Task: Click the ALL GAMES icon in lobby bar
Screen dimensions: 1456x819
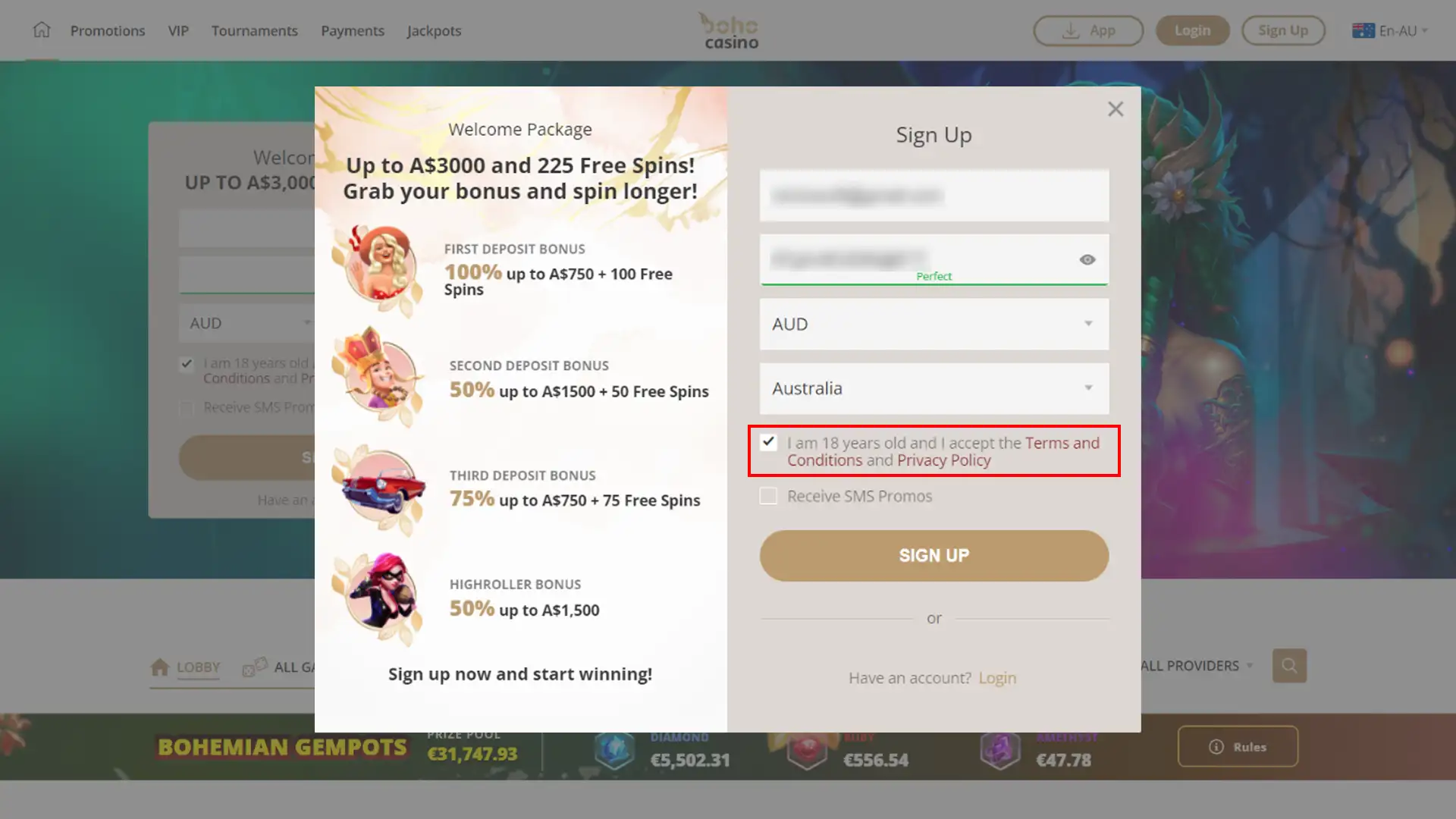Action: click(255, 665)
